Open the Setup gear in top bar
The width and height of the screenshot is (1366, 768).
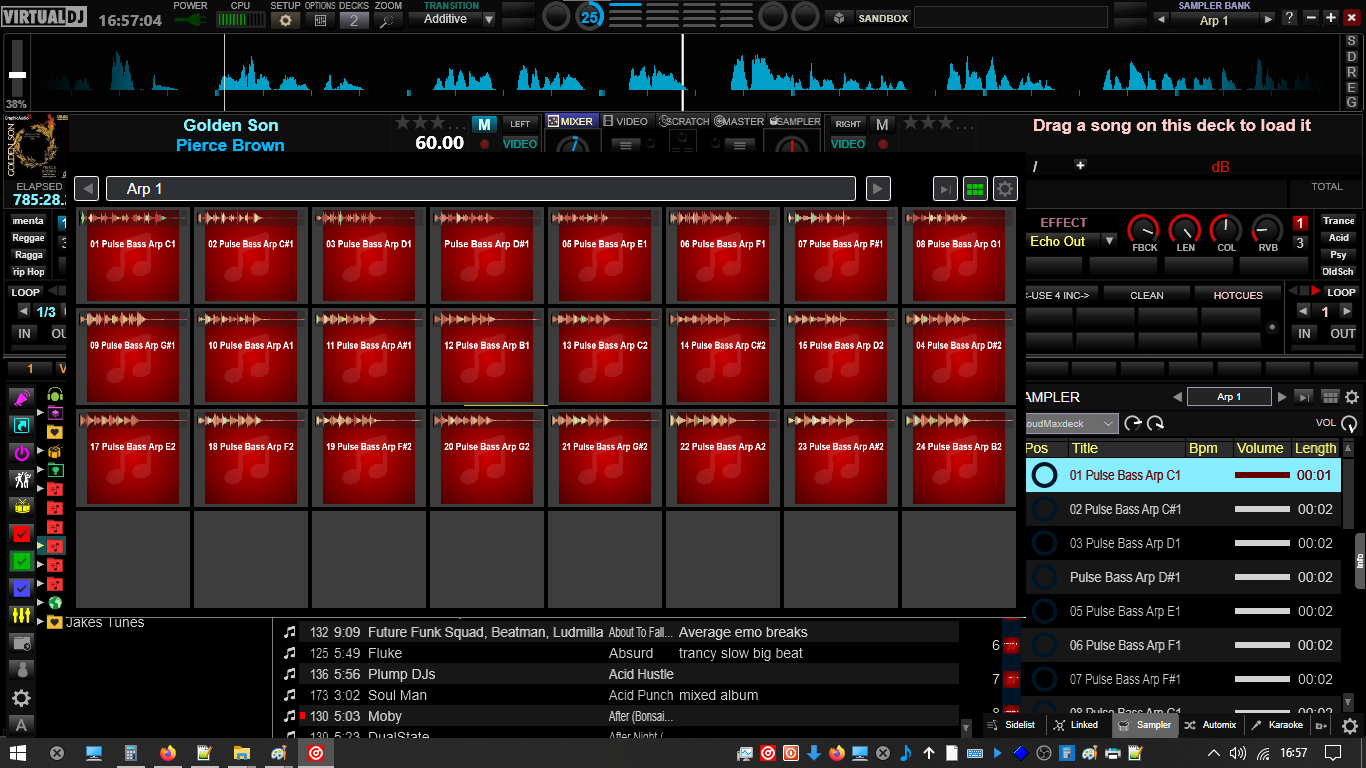[x=285, y=19]
